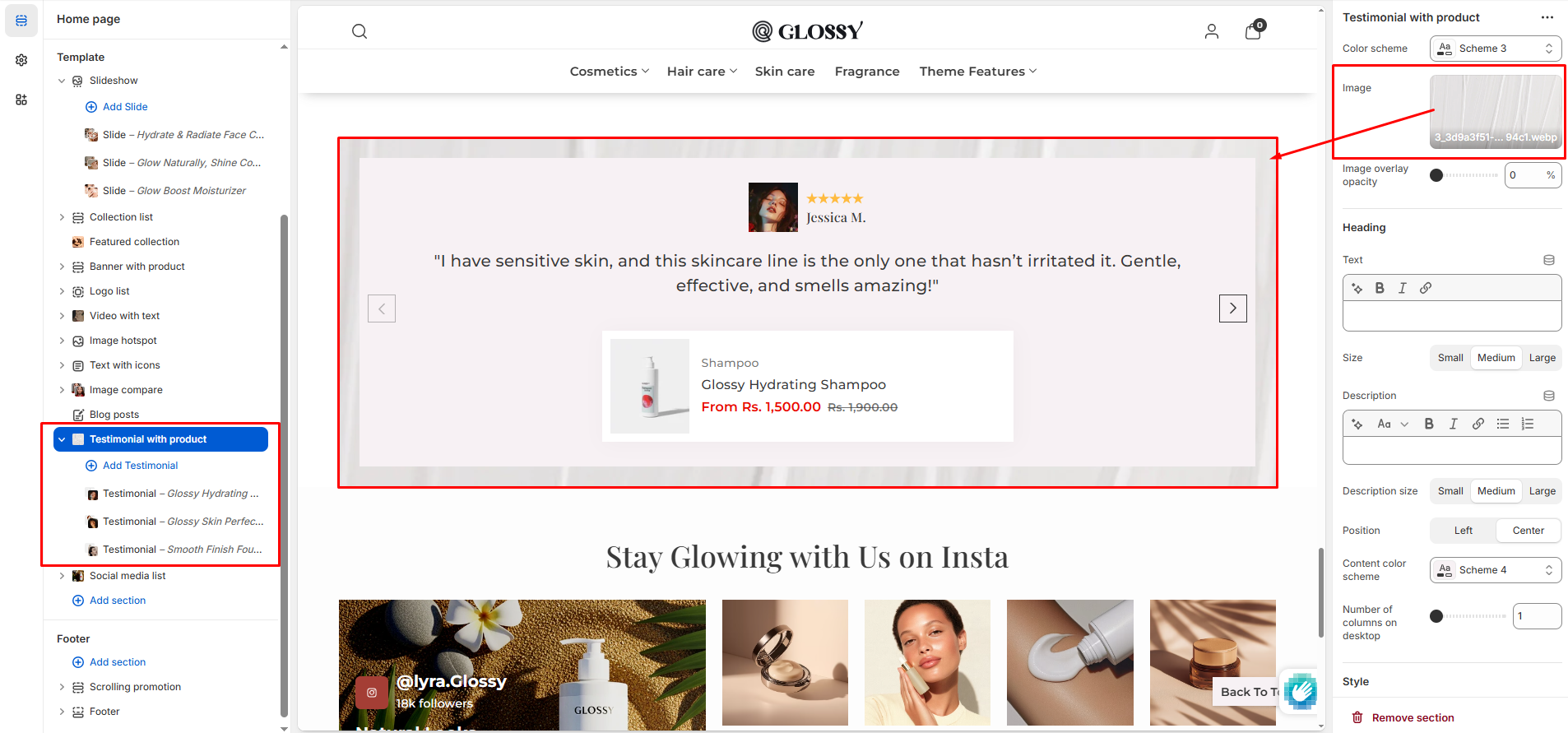1568x733 pixels.
Task: Open the section more options ellipsis
Action: point(1547,17)
